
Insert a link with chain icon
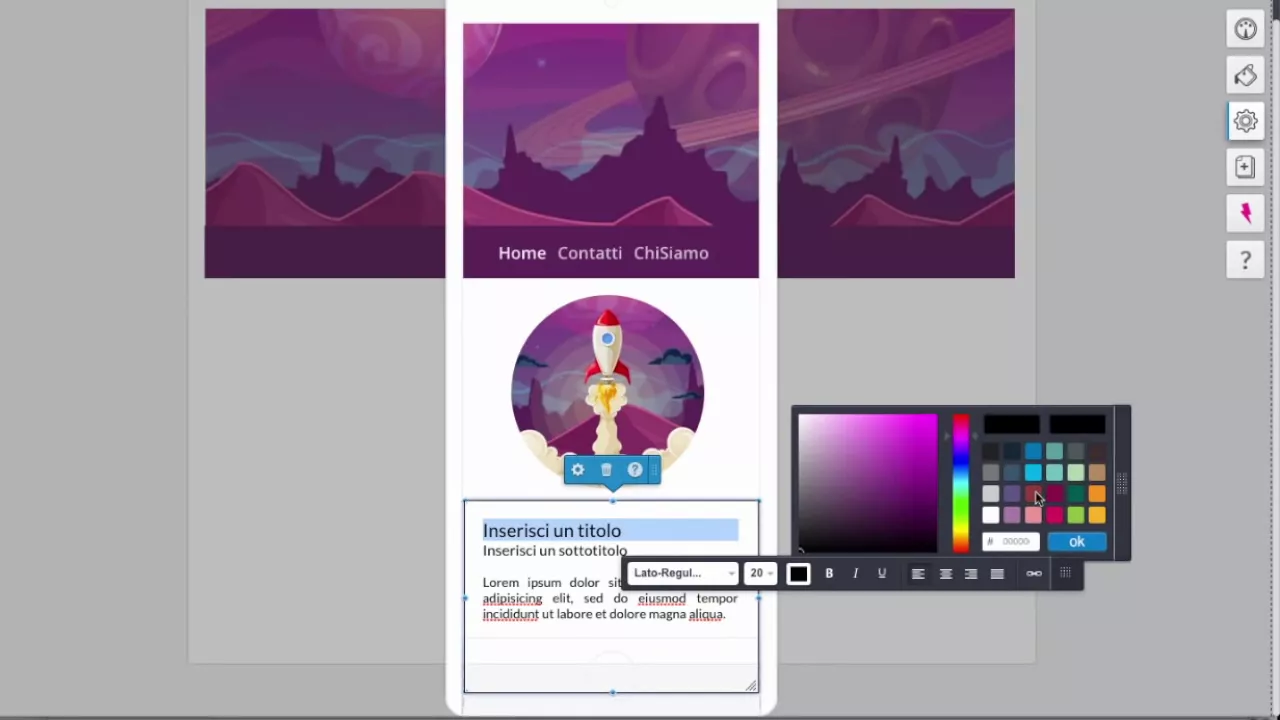coord(1034,573)
